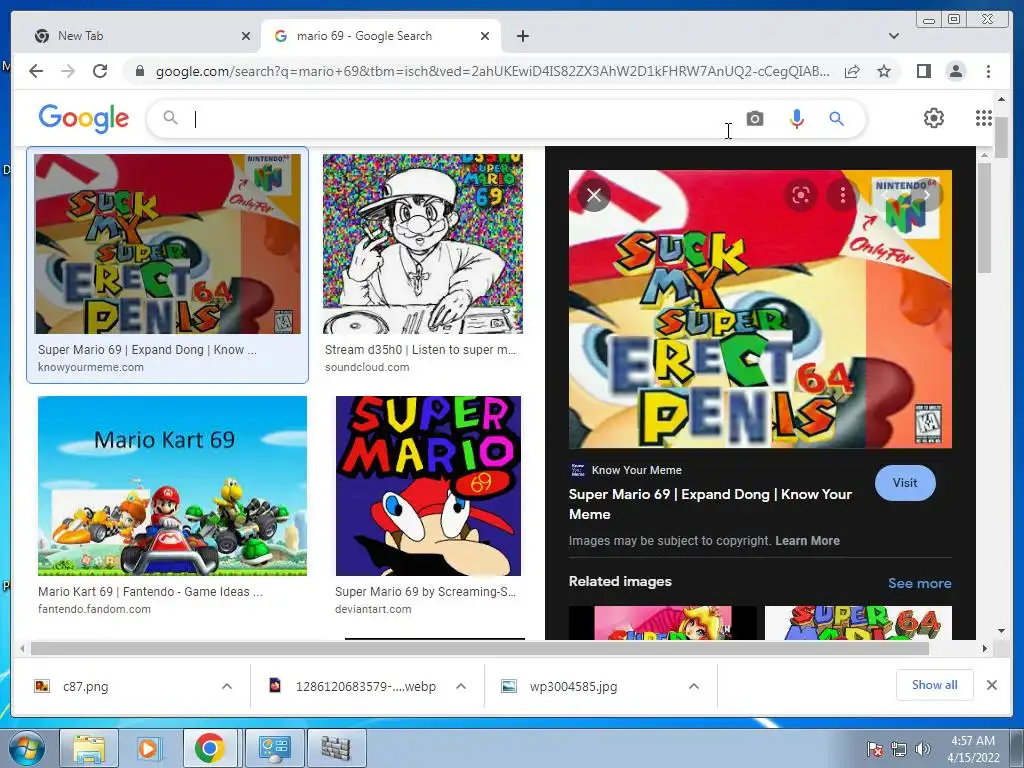Open large preview image
1024x768 pixels.
pos(760,309)
